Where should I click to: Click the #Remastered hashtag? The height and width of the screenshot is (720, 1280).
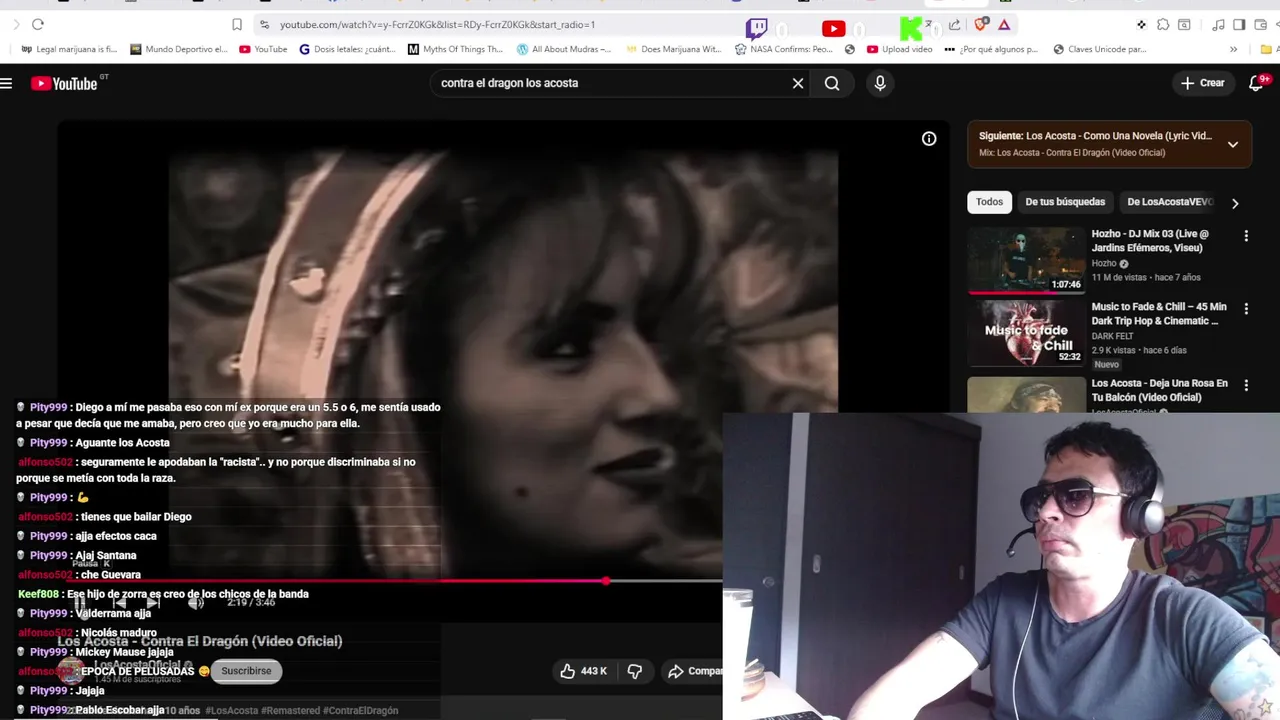291,710
